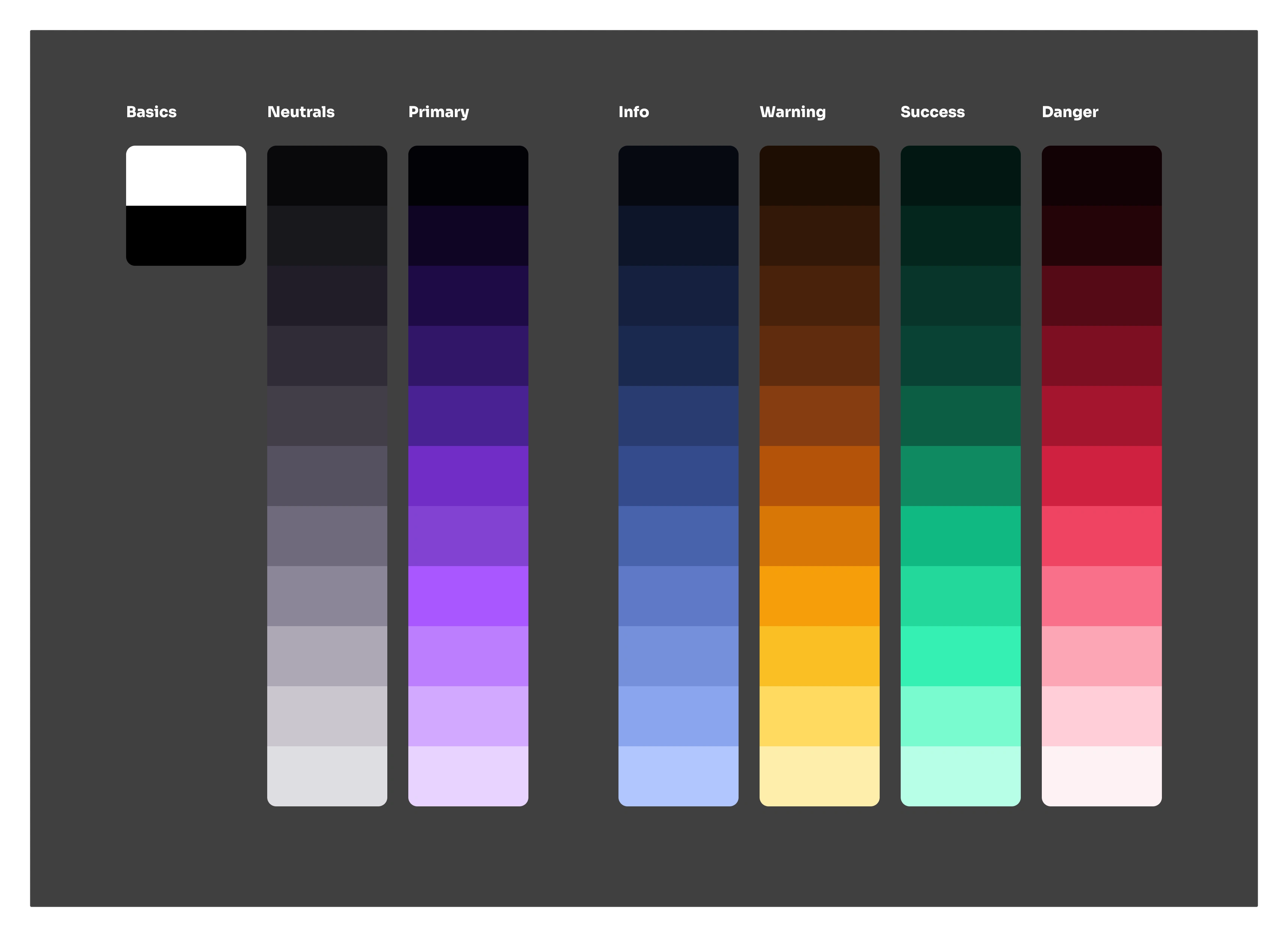
Task: Click the Info heading
Action: tap(634, 112)
